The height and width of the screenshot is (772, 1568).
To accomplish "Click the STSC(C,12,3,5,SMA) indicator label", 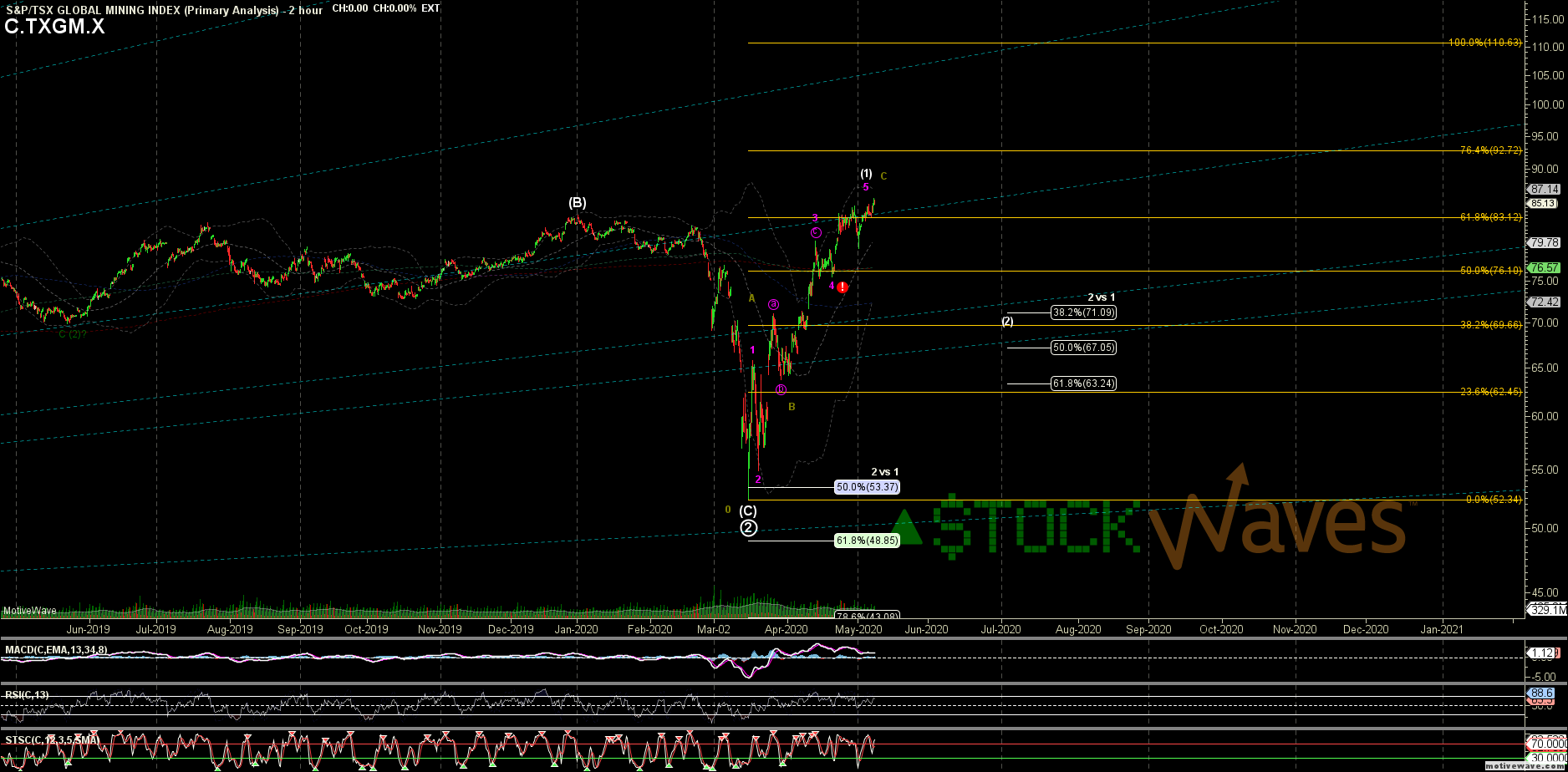I will (x=52, y=739).
